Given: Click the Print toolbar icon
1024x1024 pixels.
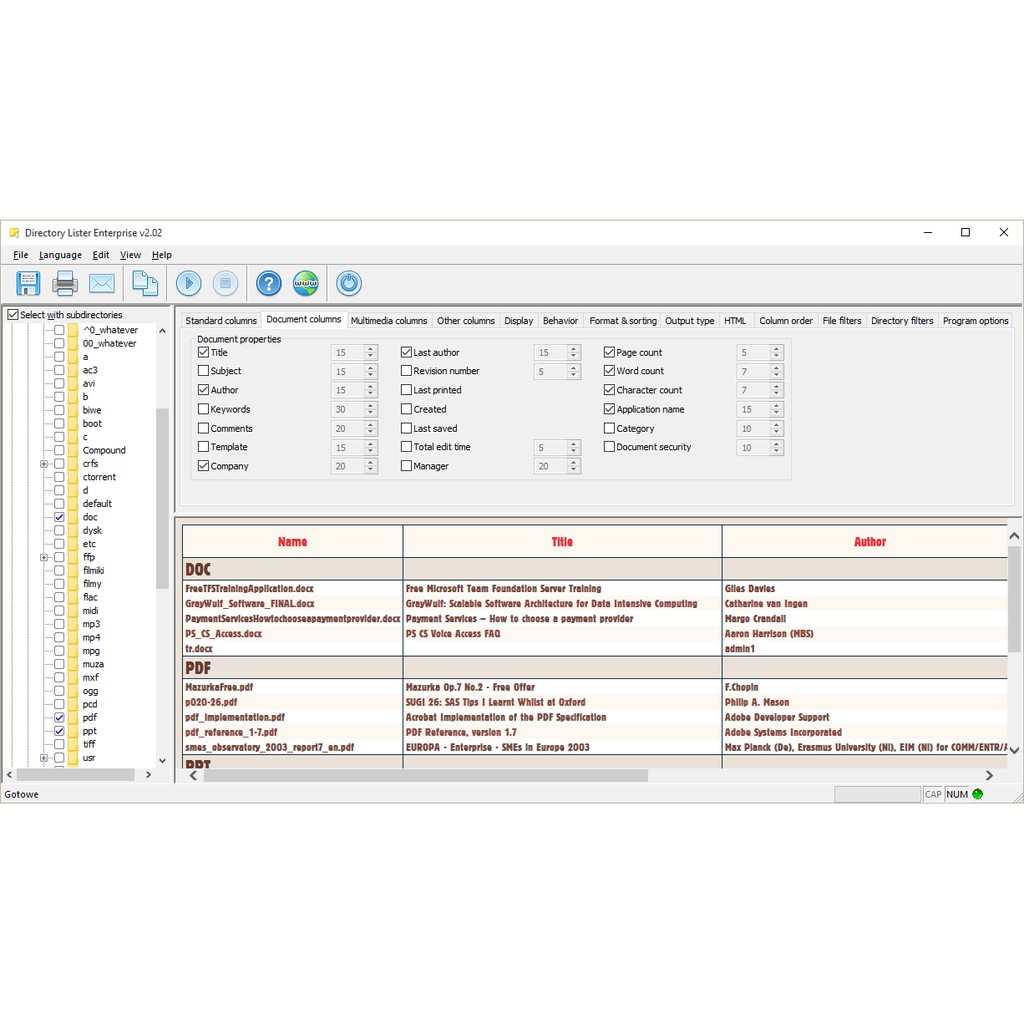Looking at the screenshot, I should click(x=65, y=283).
